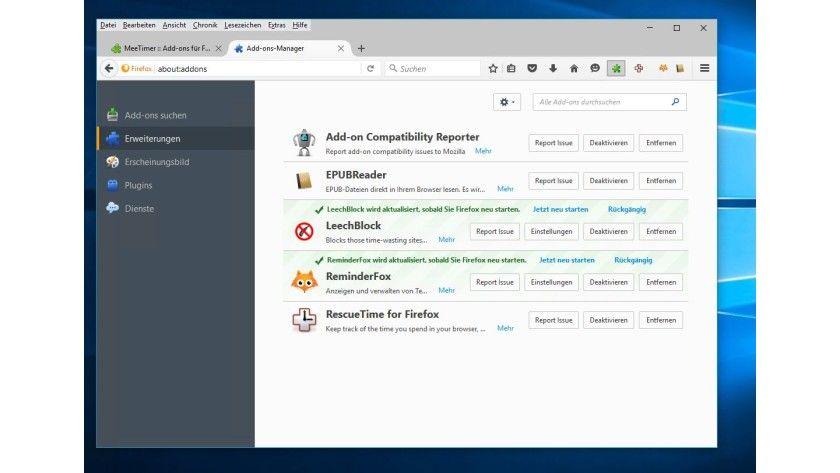Go to the home page icon
This screenshot has width=840, height=473.
tap(574, 69)
